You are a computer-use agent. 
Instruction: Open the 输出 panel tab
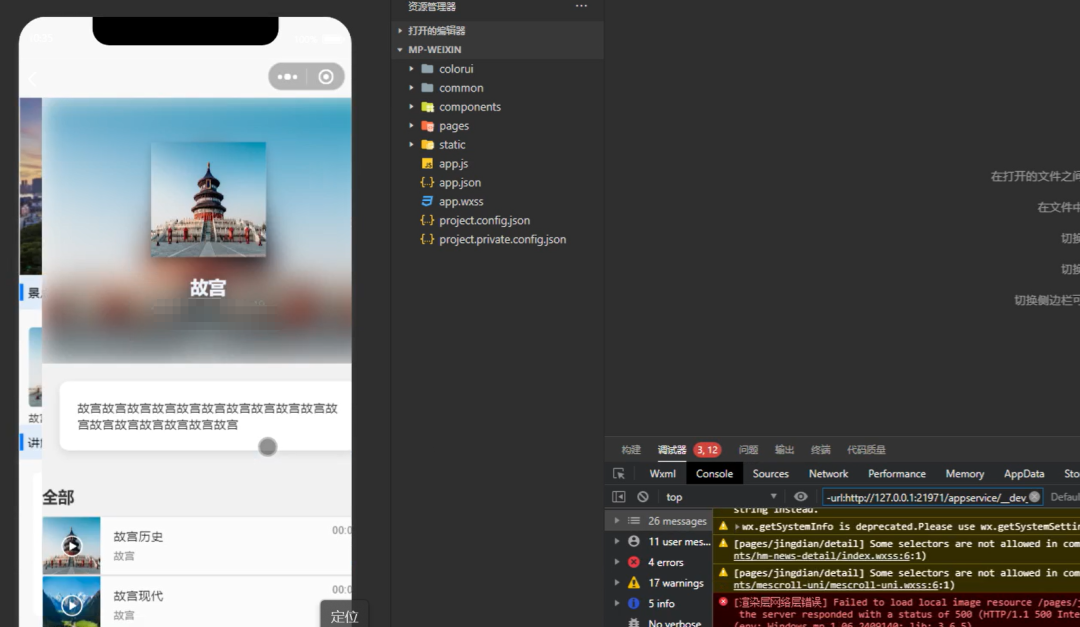[x=785, y=450]
